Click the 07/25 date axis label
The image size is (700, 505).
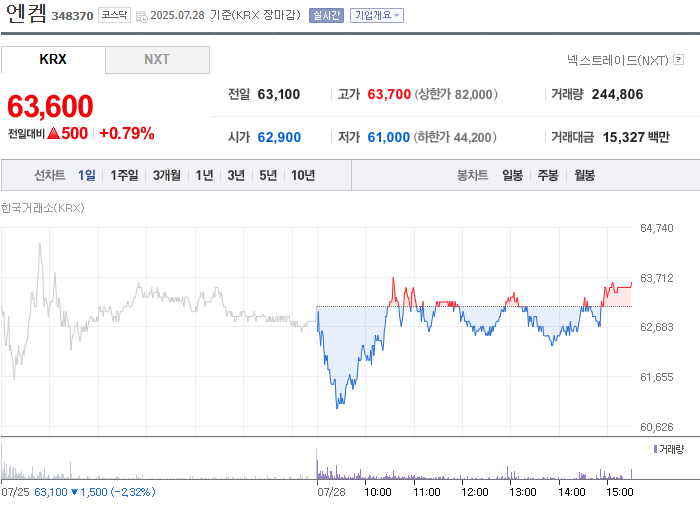click(x=15, y=492)
